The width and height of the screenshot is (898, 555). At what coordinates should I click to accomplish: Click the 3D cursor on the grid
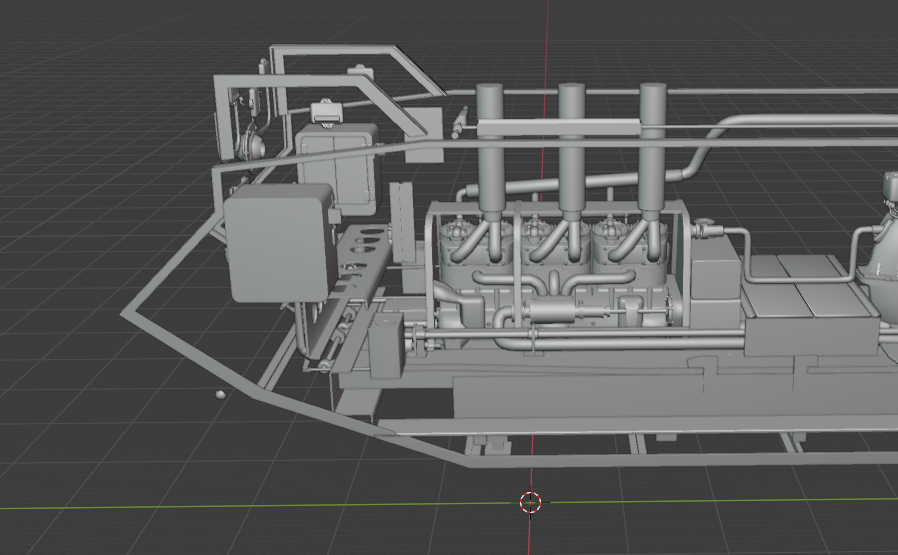click(x=531, y=501)
